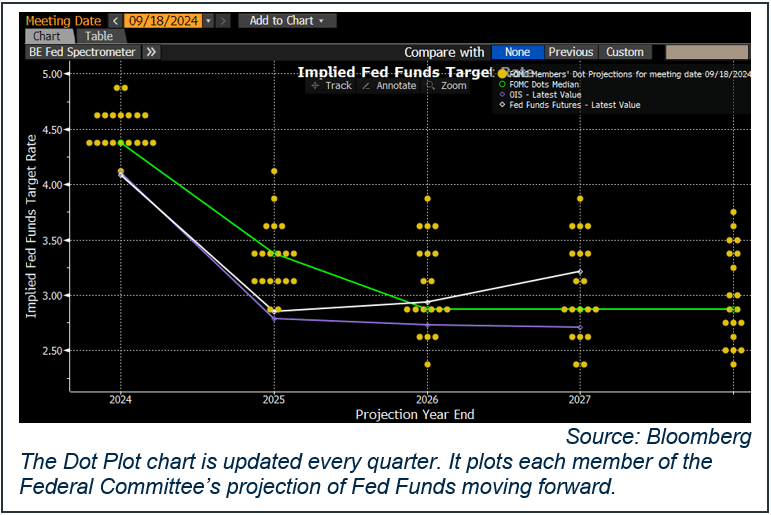Go to next meeting date arrow
Image resolution: width=771 pixels, height=515 pixels.
223,21
